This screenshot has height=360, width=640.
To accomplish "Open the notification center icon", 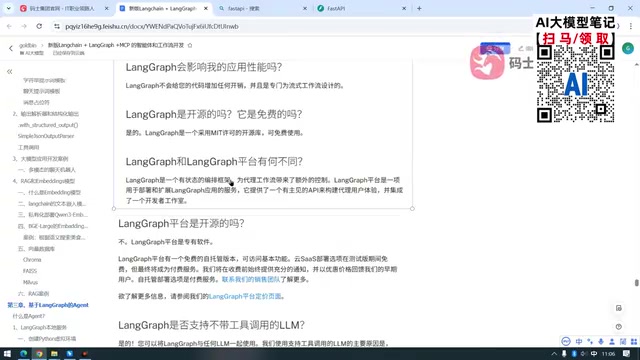I will point(627,353).
